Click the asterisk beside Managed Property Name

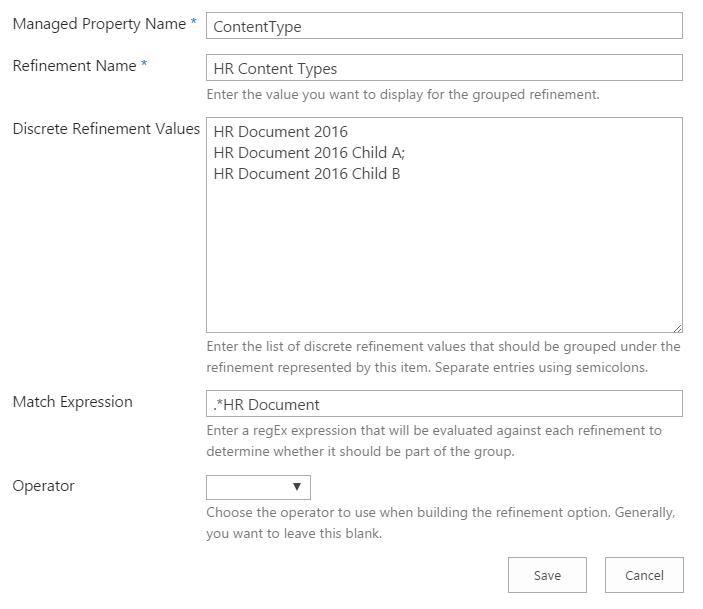[x=194, y=22]
